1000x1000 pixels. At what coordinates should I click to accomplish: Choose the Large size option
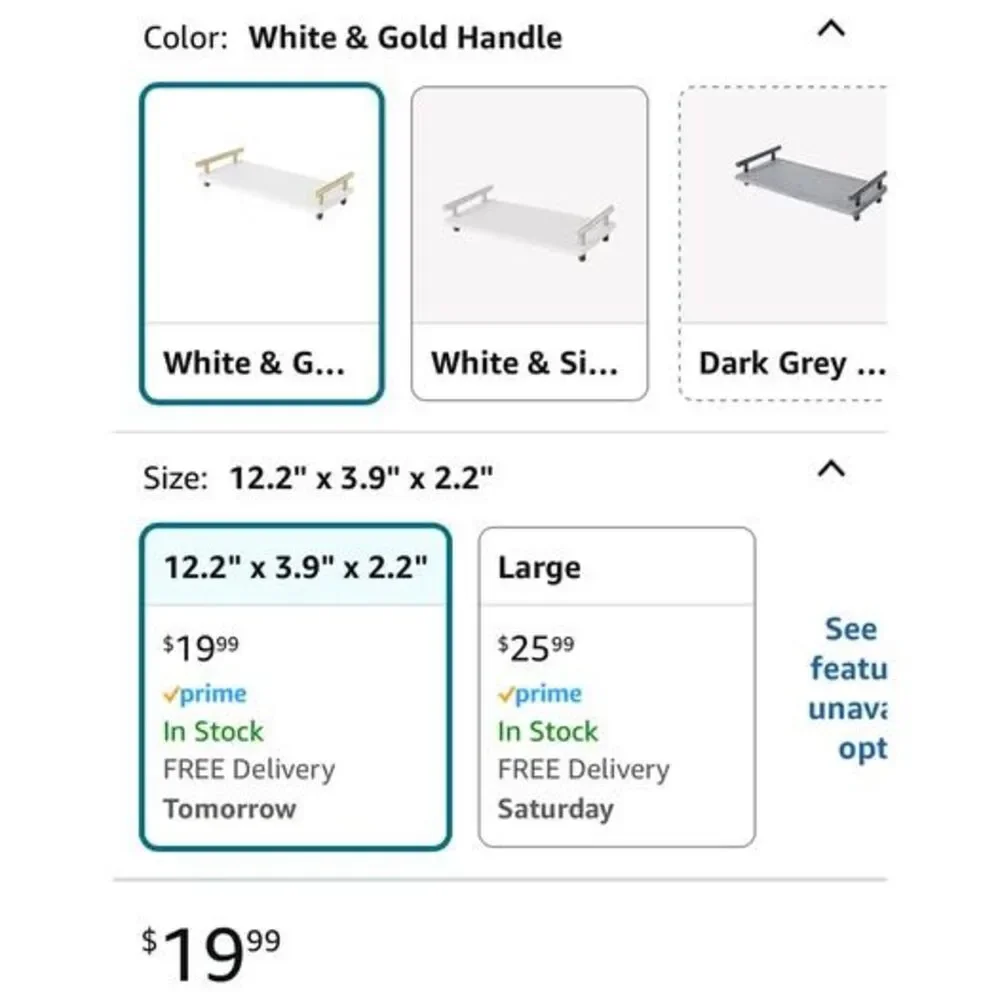(x=617, y=687)
